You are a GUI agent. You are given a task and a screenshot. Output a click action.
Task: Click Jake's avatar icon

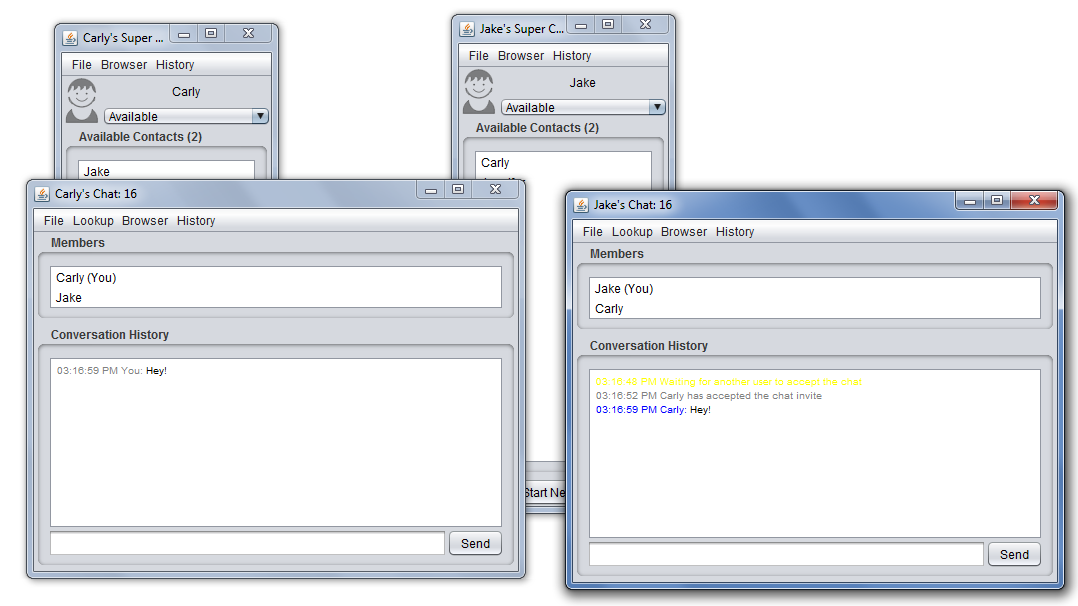pyautogui.click(x=478, y=89)
